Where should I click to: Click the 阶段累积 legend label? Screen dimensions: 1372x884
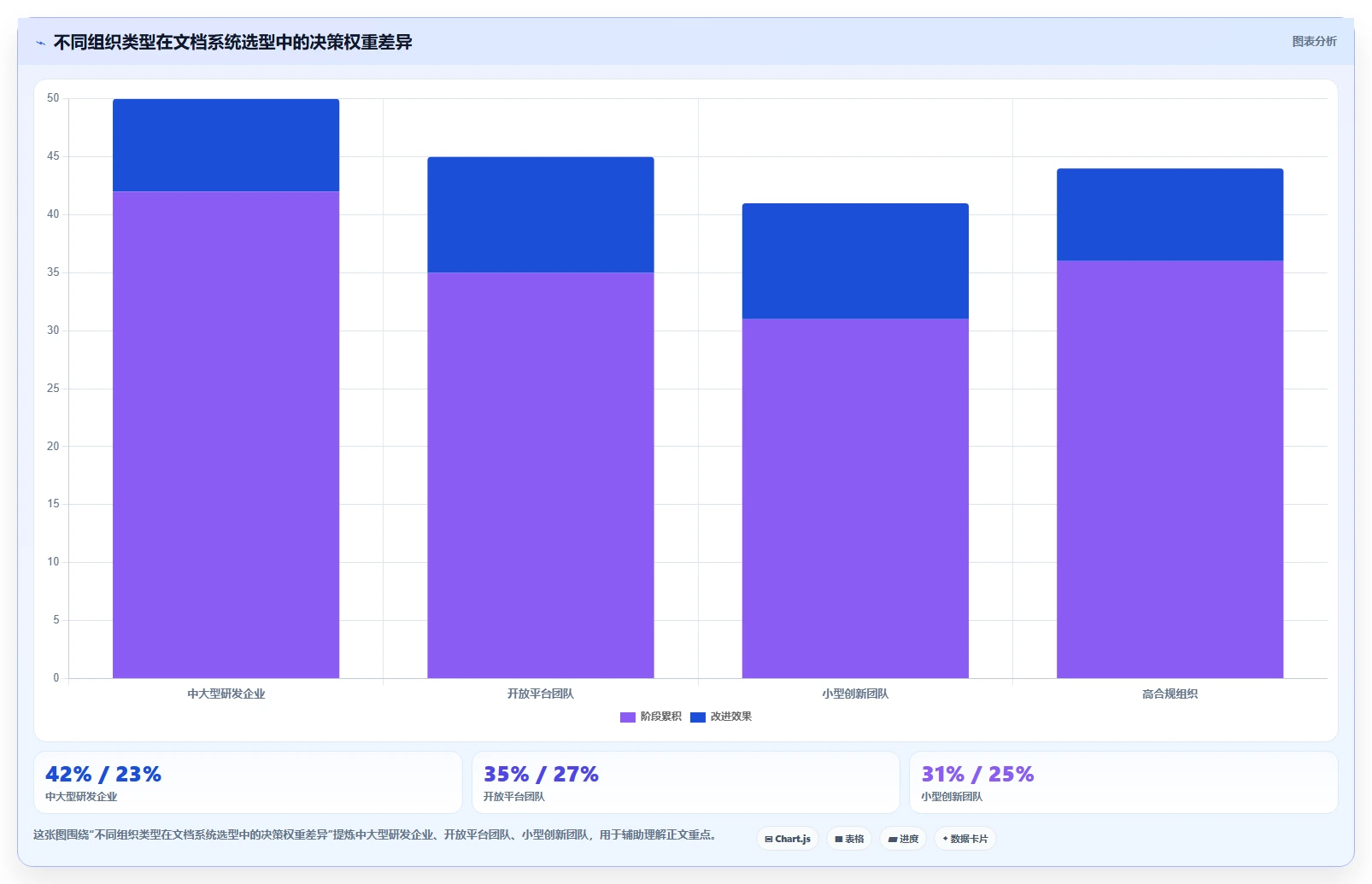pos(661,717)
